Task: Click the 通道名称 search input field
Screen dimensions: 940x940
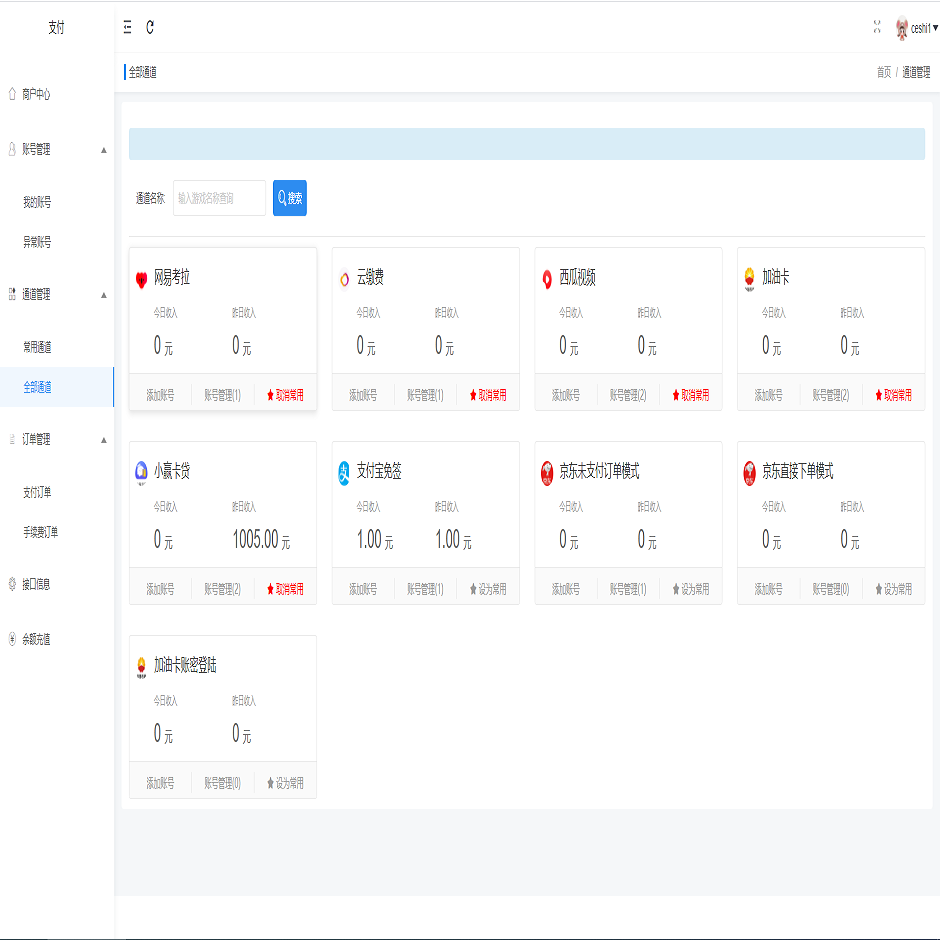Action: pyautogui.click(x=219, y=198)
